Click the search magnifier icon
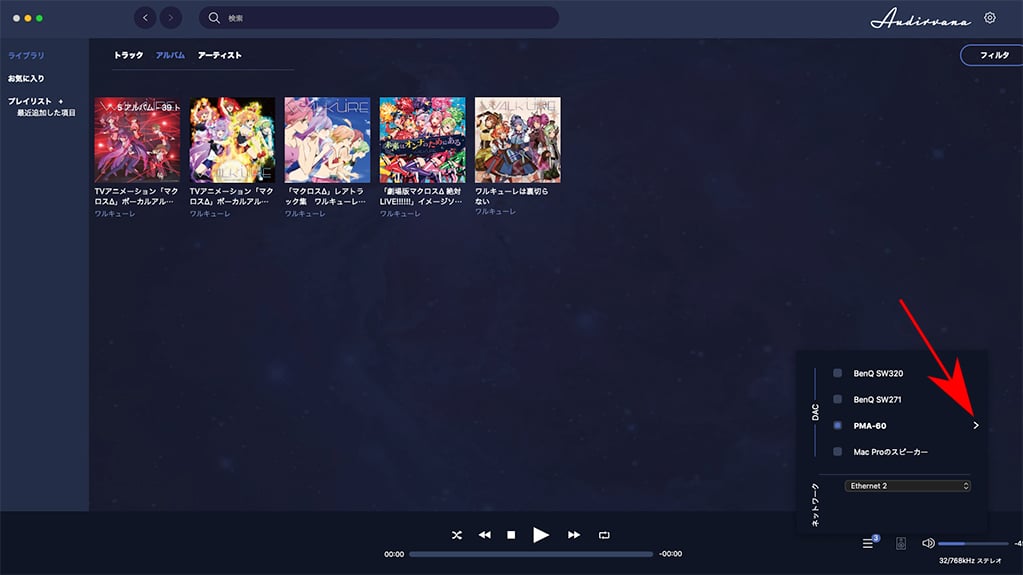 (214, 18)
